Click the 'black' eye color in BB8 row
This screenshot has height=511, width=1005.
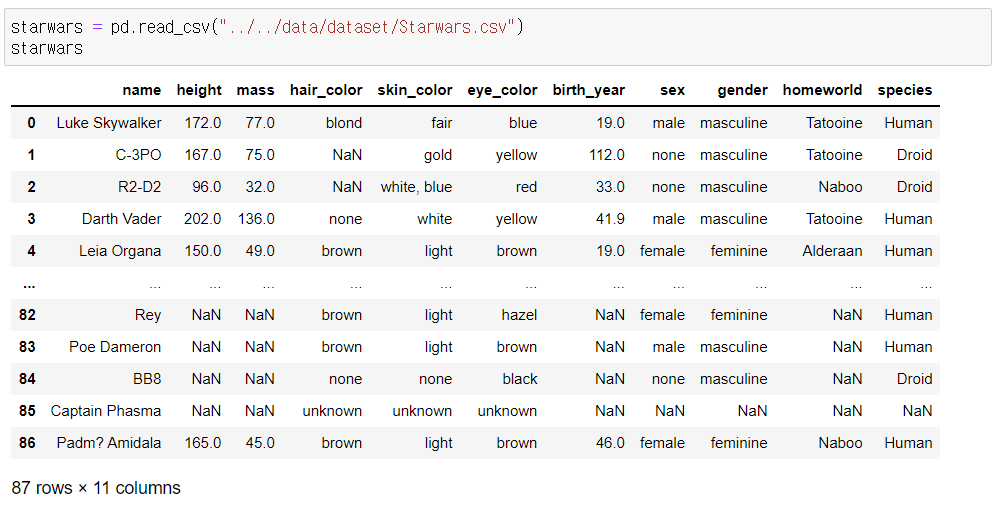pyautogui.click(x=520, y=380)
